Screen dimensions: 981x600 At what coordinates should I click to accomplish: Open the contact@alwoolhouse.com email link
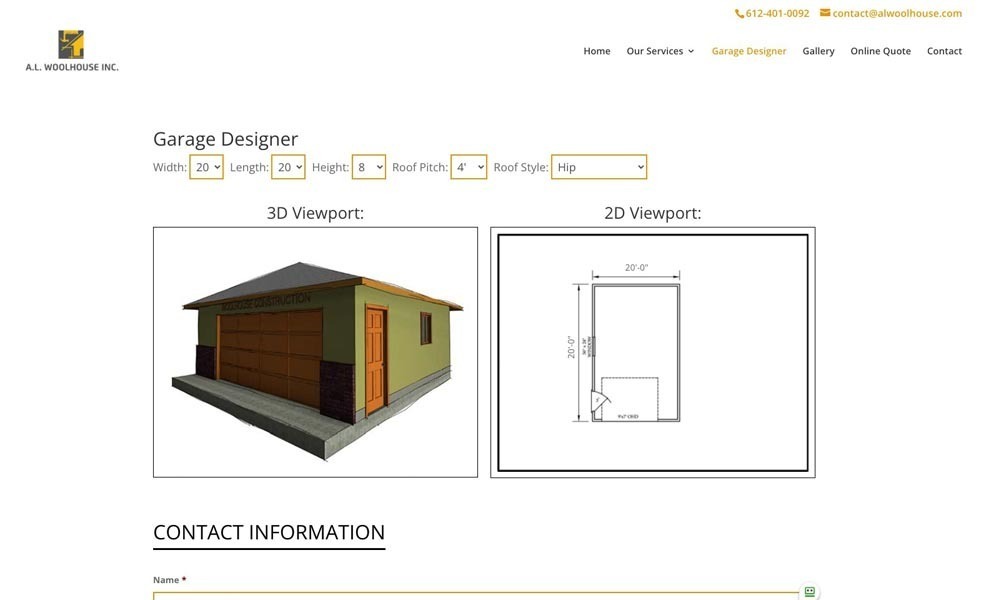[x=897, y=13]
